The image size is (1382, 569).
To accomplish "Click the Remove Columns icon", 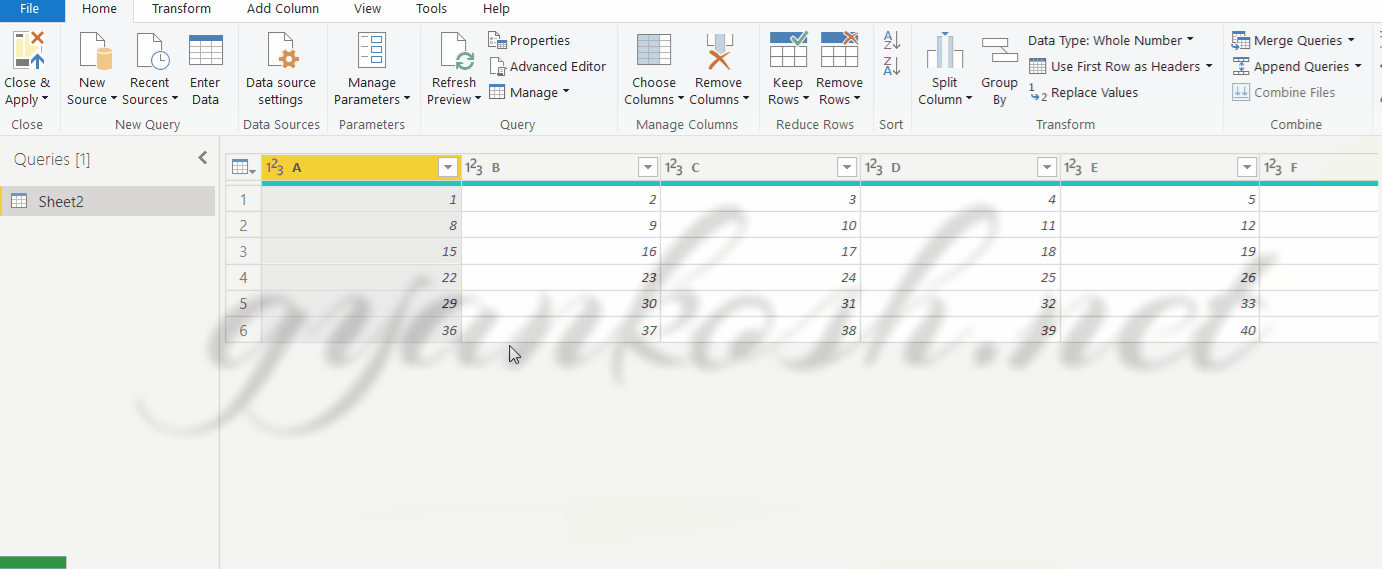I will (x=719, y=51).
